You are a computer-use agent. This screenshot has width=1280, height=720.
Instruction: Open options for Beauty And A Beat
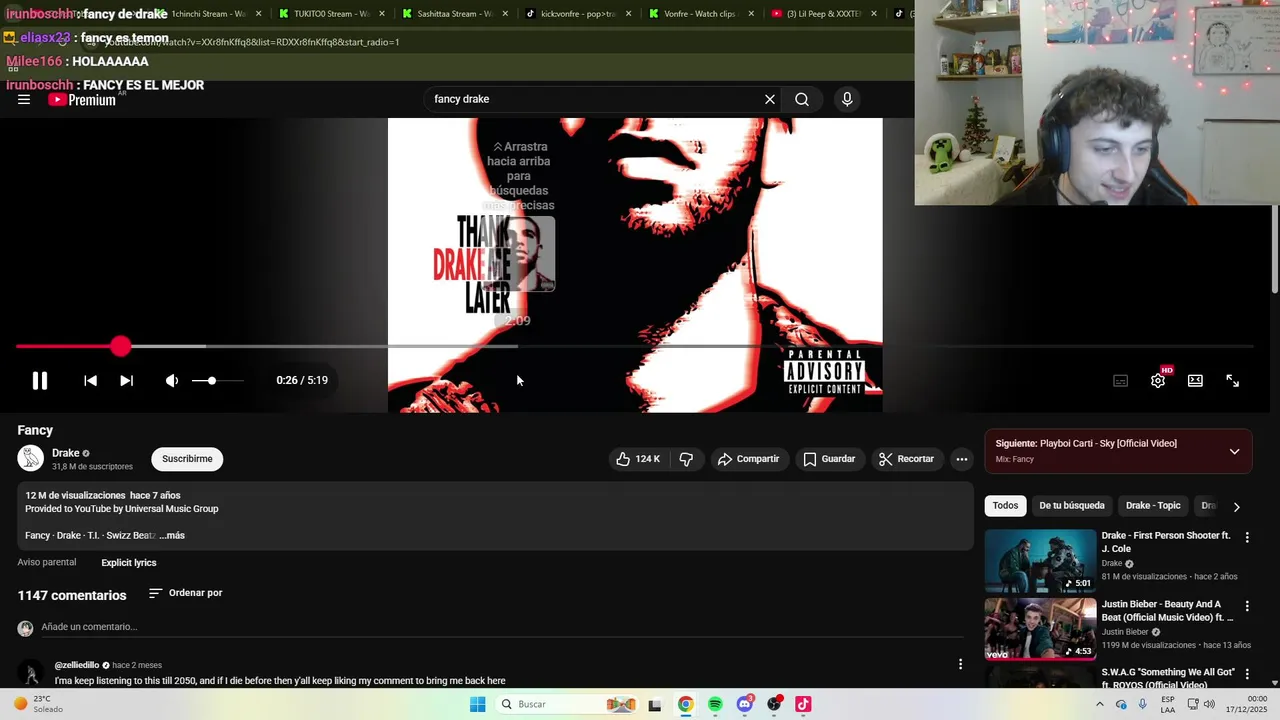coord(1246,606)
